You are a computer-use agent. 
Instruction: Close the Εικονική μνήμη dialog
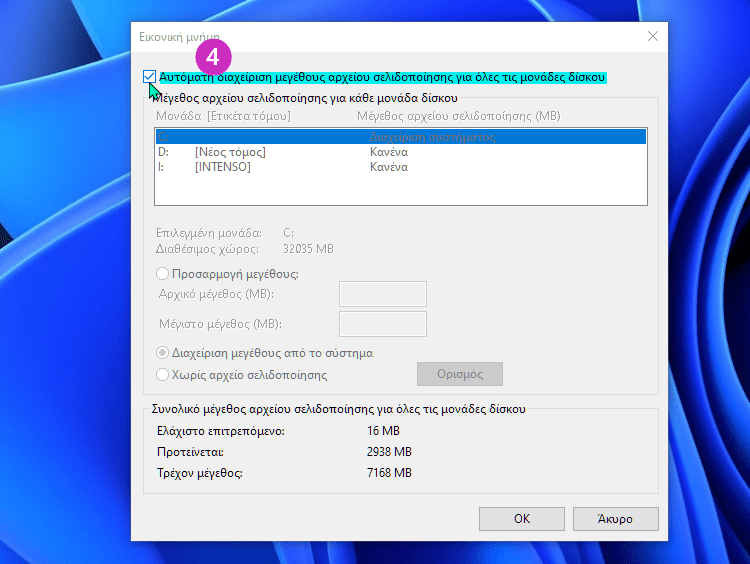pos(652,36)
